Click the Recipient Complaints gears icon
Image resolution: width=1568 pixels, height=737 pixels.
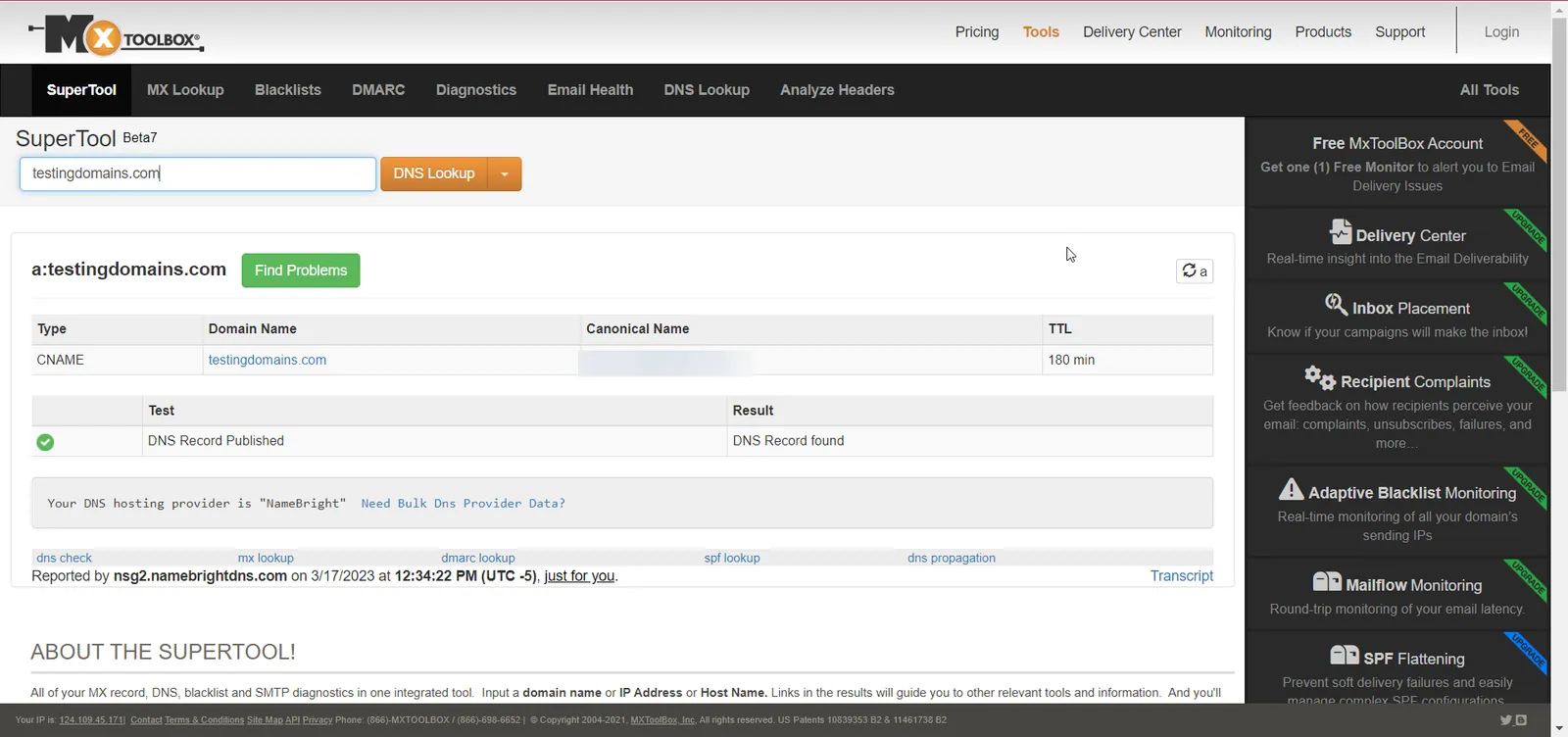(x=1319, y=377)
